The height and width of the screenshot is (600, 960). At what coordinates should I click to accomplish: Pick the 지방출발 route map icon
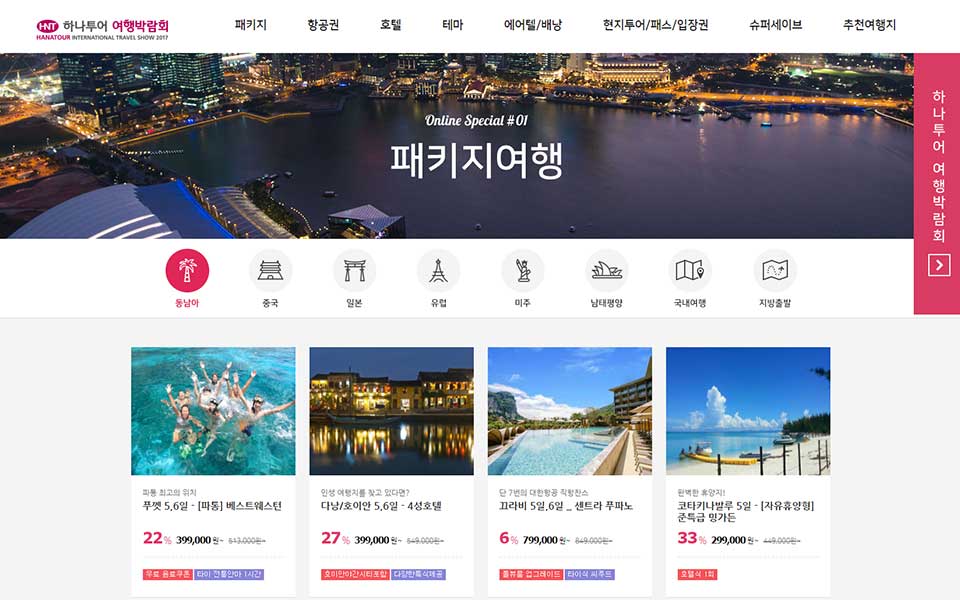pos(774,270)
